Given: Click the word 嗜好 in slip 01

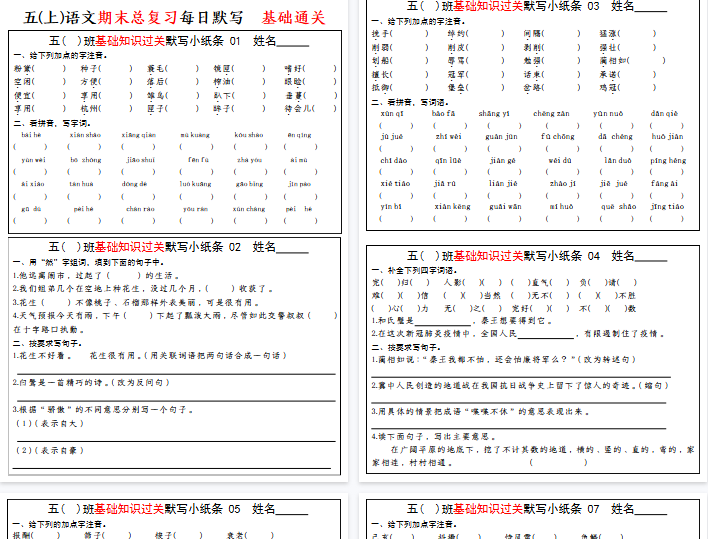Looking at the screenshot, I should click(292, 69).
